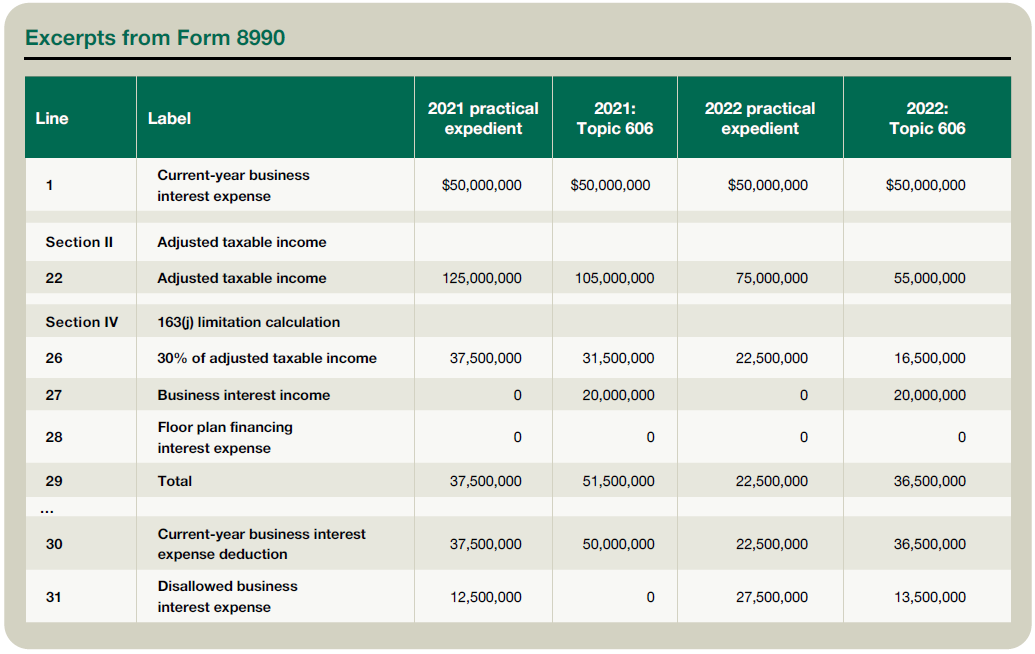Select the '163(j) limitation calculation' label
The width and height of the screenshot is (1035, 654).
point(248,322)
